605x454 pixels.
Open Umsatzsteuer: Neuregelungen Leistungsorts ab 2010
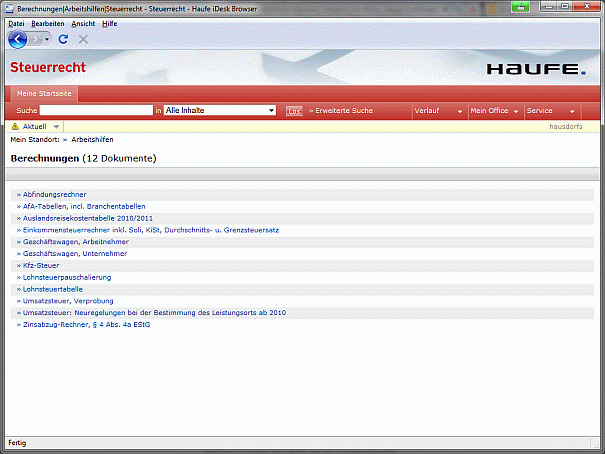pos(154,313)
